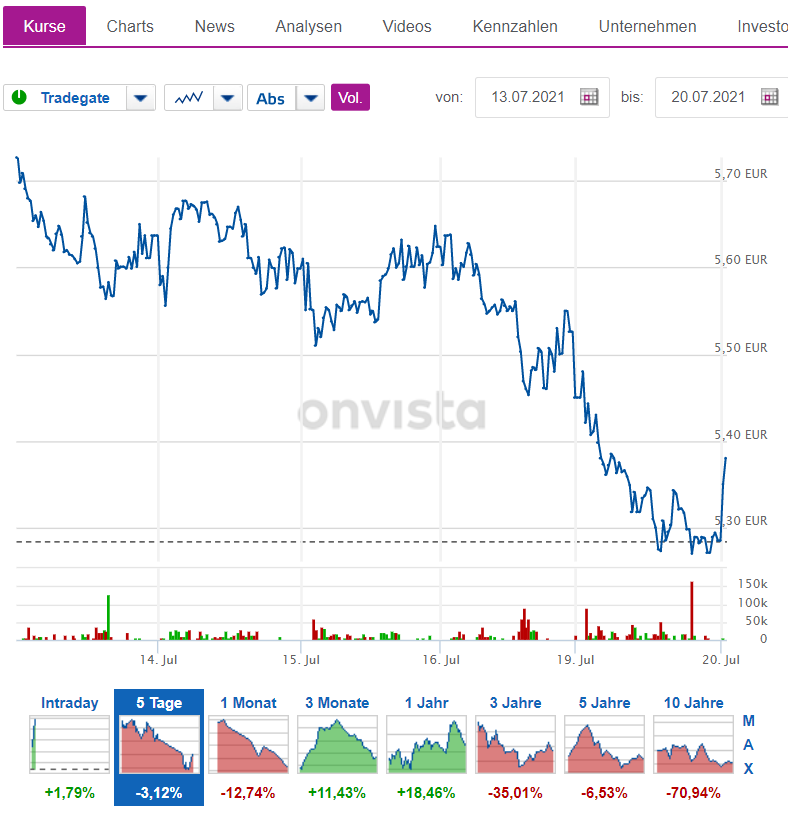The image size is (788, 813).
Task: Select Tradegate exchange button
Action: pyautogui.click(x=75, y=97)
